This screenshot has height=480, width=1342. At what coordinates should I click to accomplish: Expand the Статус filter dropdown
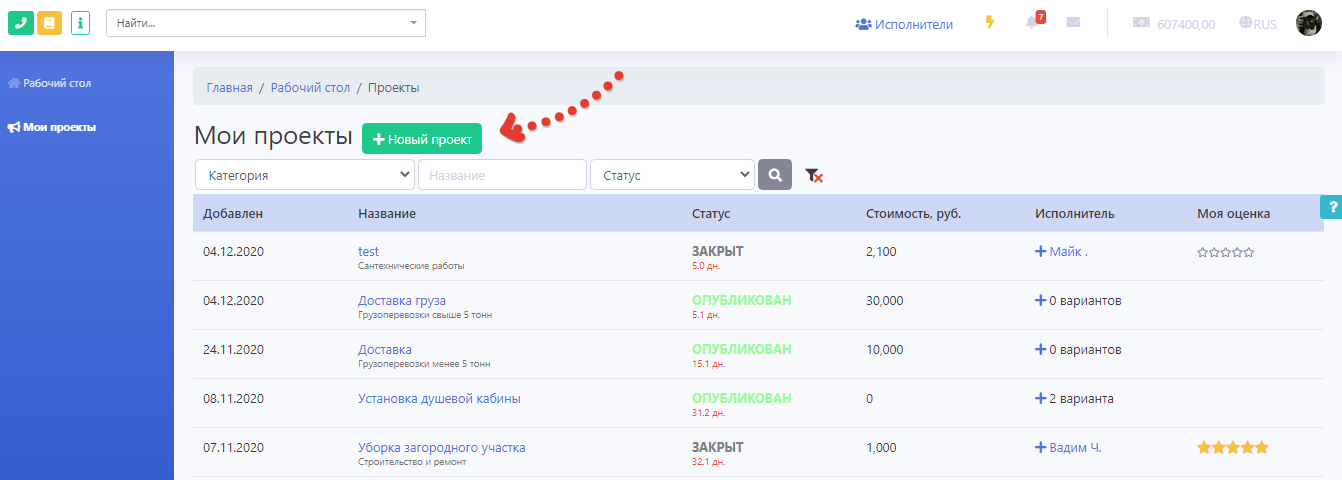[672, 175]
